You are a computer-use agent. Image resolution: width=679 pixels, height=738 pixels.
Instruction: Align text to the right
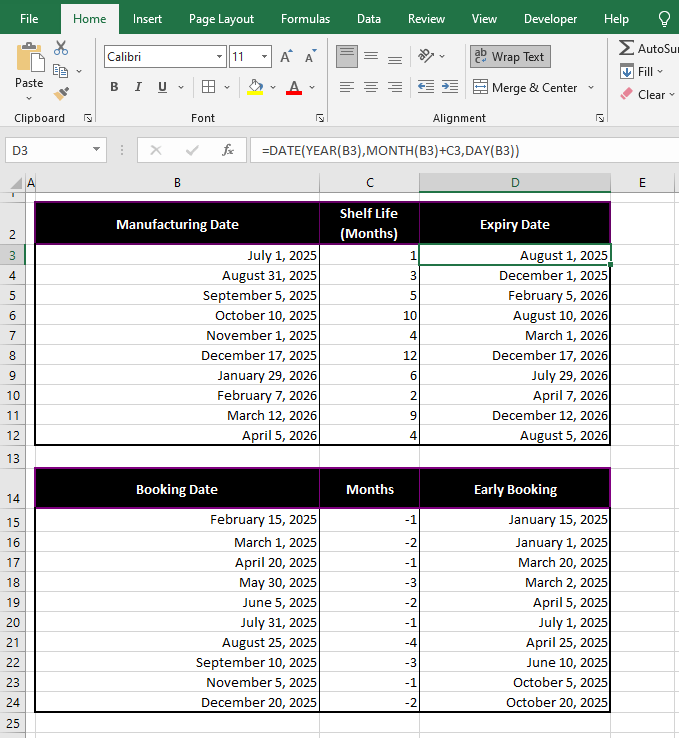(395, 87)
